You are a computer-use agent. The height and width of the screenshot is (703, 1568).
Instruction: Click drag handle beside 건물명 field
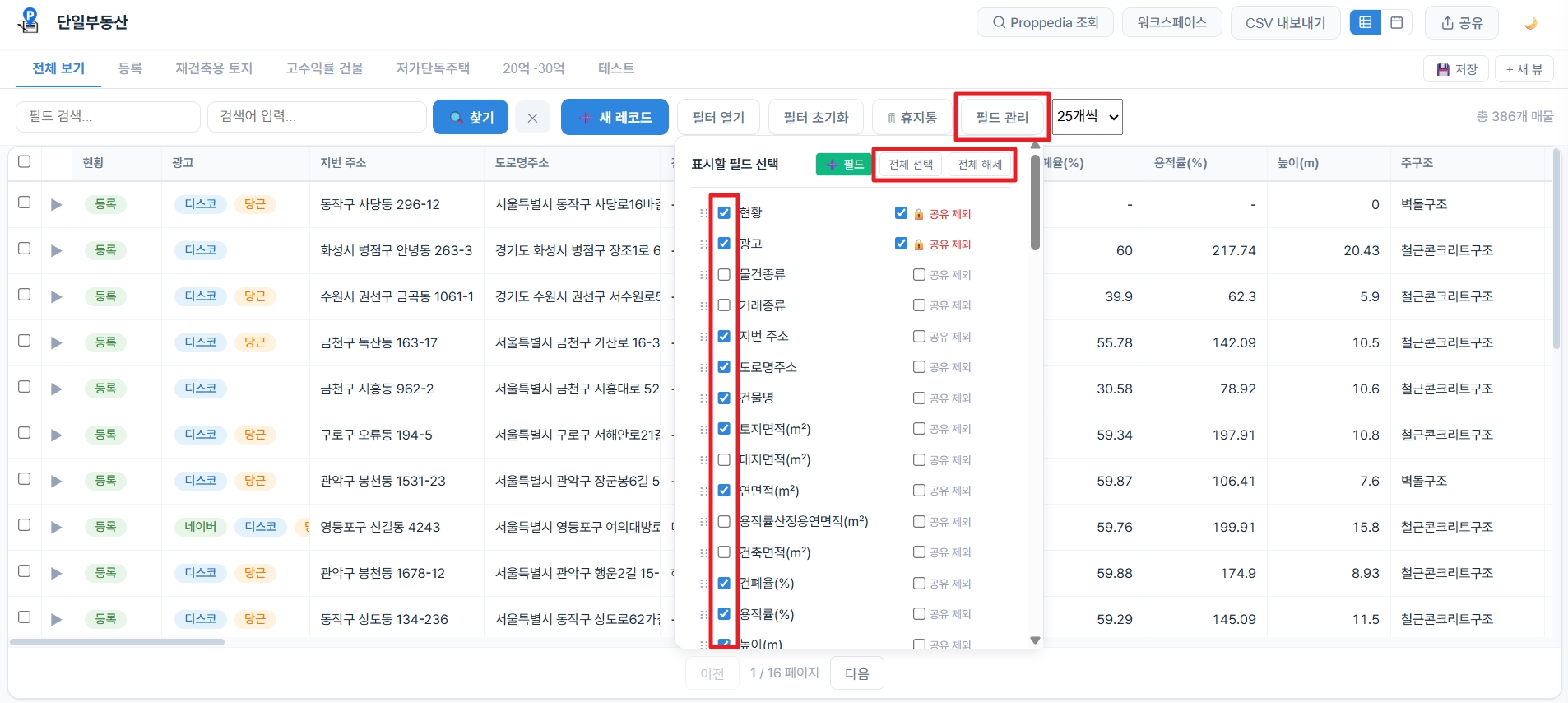[x=703, y=398]
